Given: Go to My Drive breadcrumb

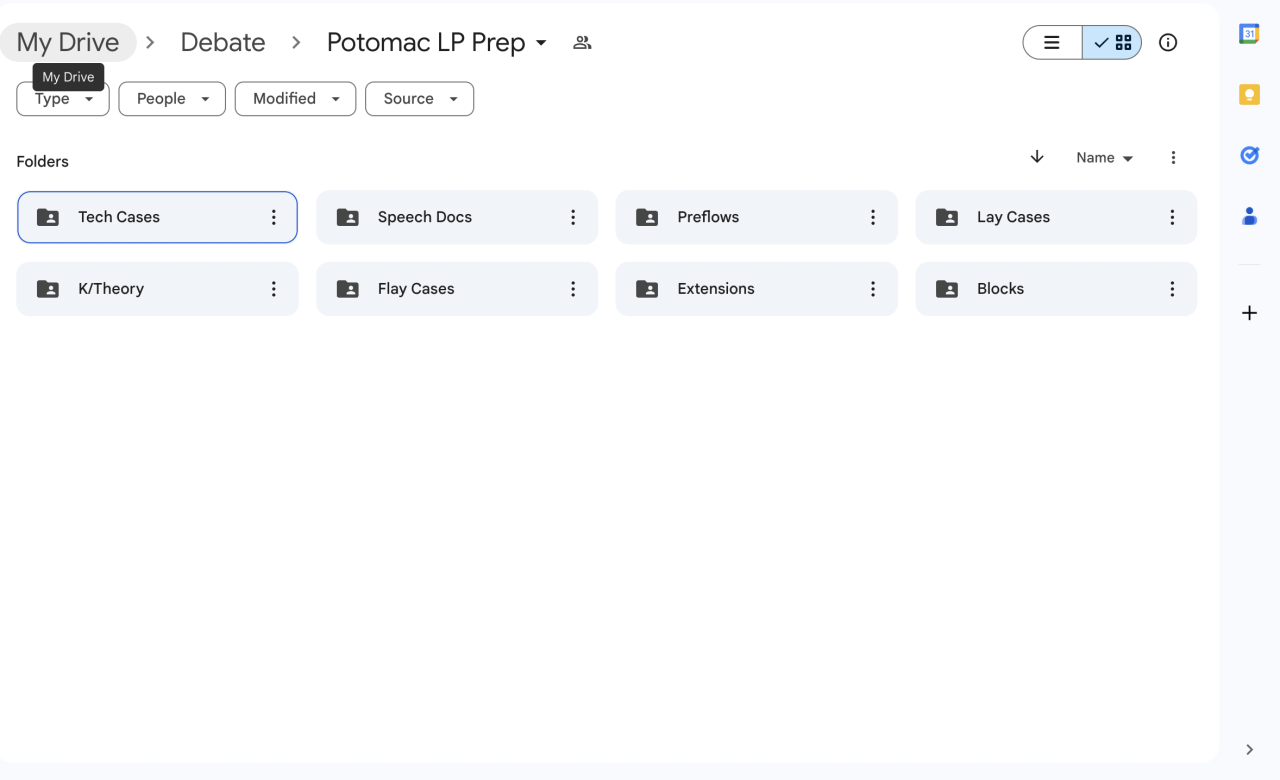Looking at the screenshot, I should [x=68, y=42].
